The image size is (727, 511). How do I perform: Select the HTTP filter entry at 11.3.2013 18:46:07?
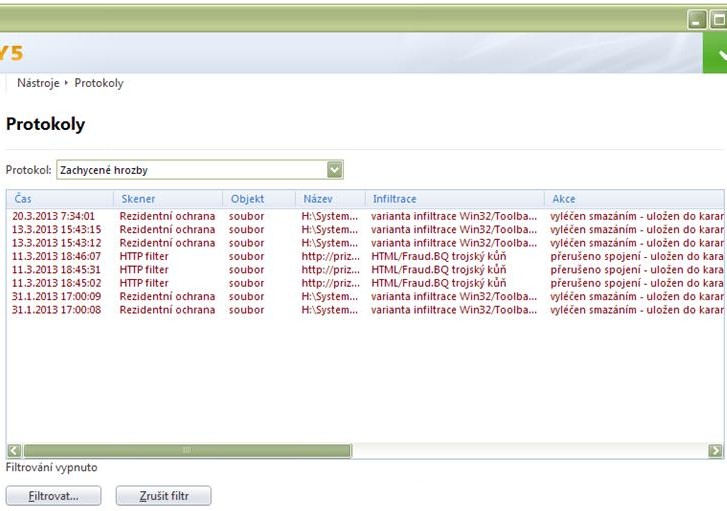(x=56, y=256)
